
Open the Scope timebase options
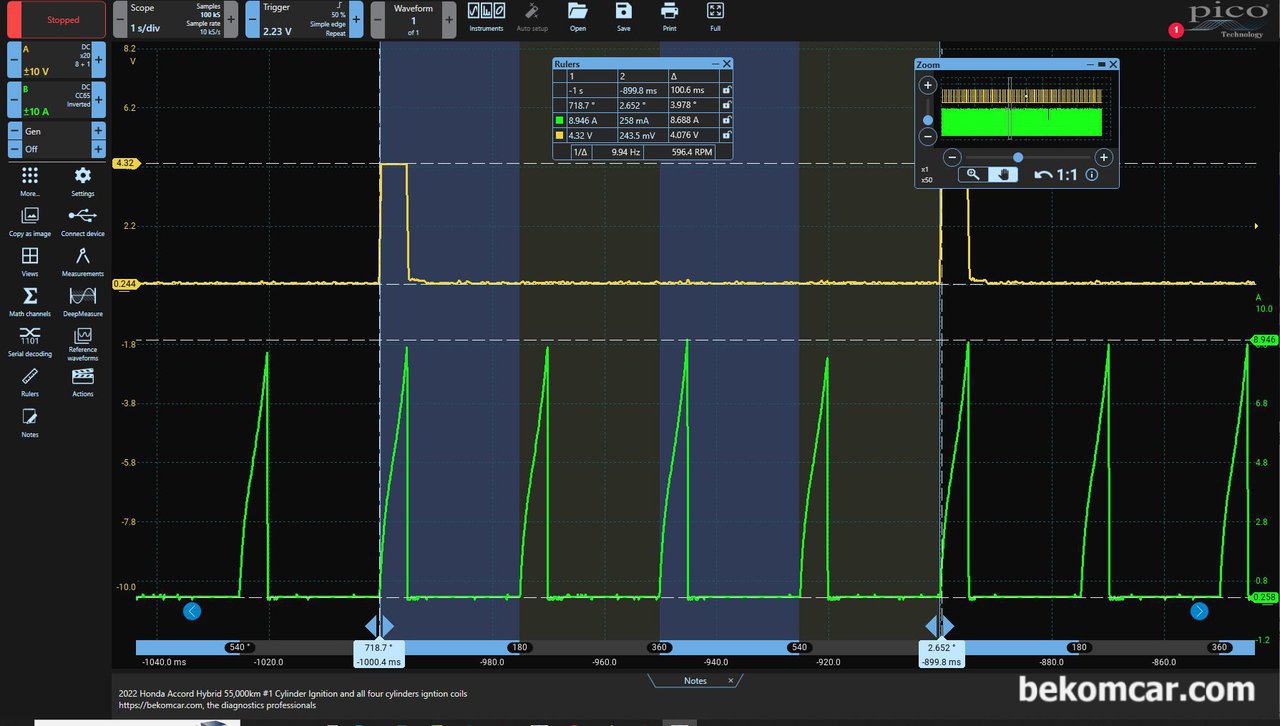[x=175, y=19]
